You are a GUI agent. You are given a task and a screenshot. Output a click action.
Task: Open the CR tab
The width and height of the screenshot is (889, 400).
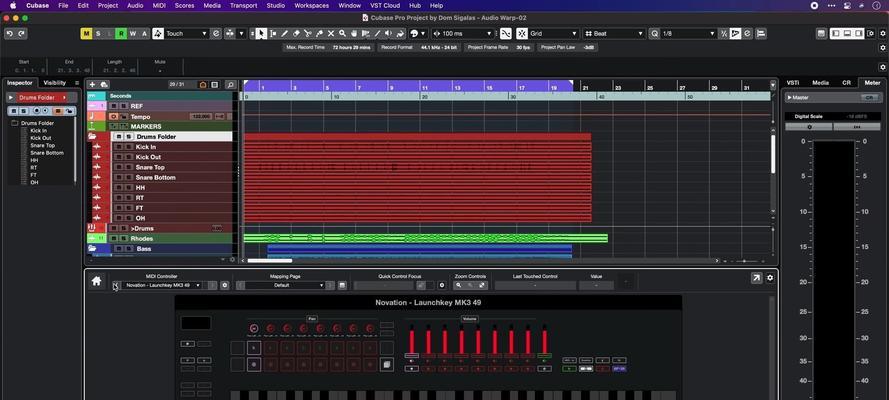846,83
